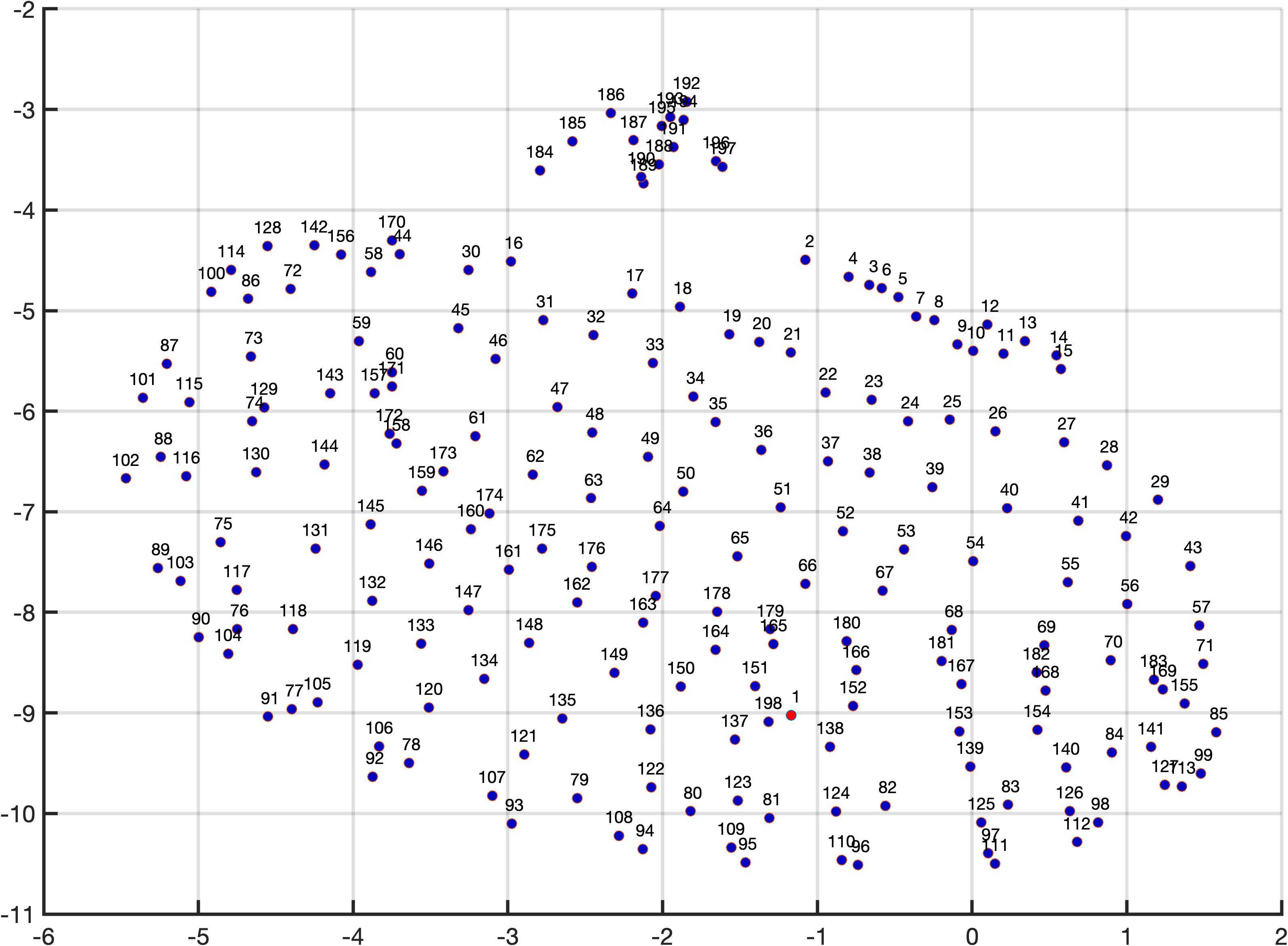This screenshot has width=1288, height=946.
Task: Select data point labeled 91
Action: [x=268, y=716]
